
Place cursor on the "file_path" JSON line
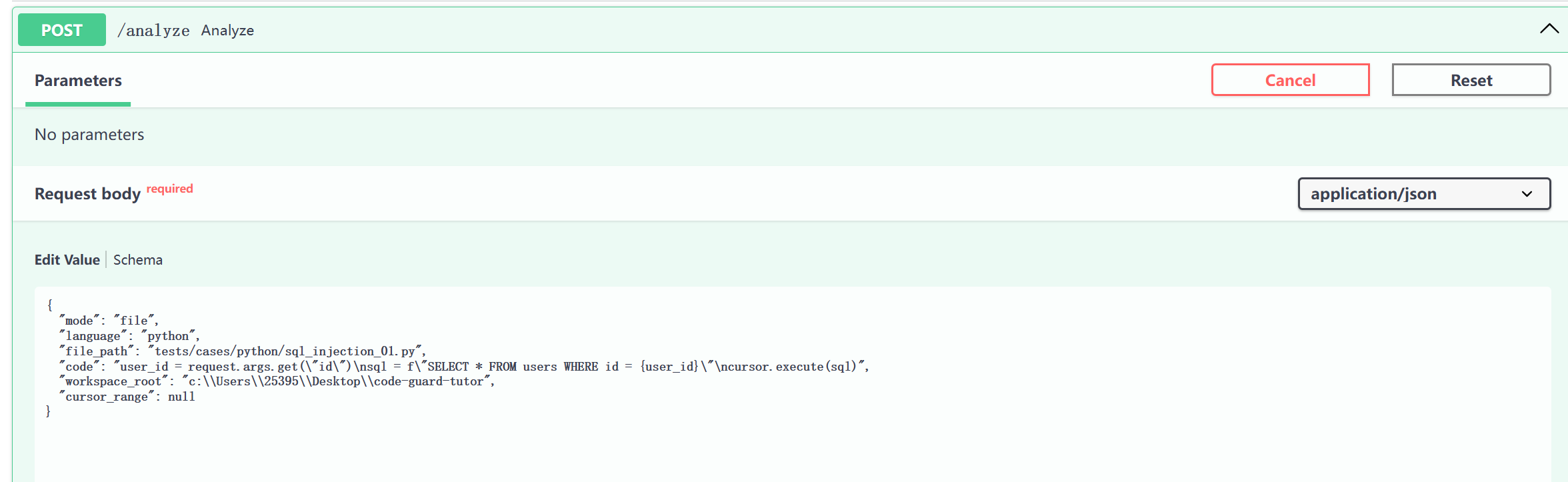(x=242, y=351)
